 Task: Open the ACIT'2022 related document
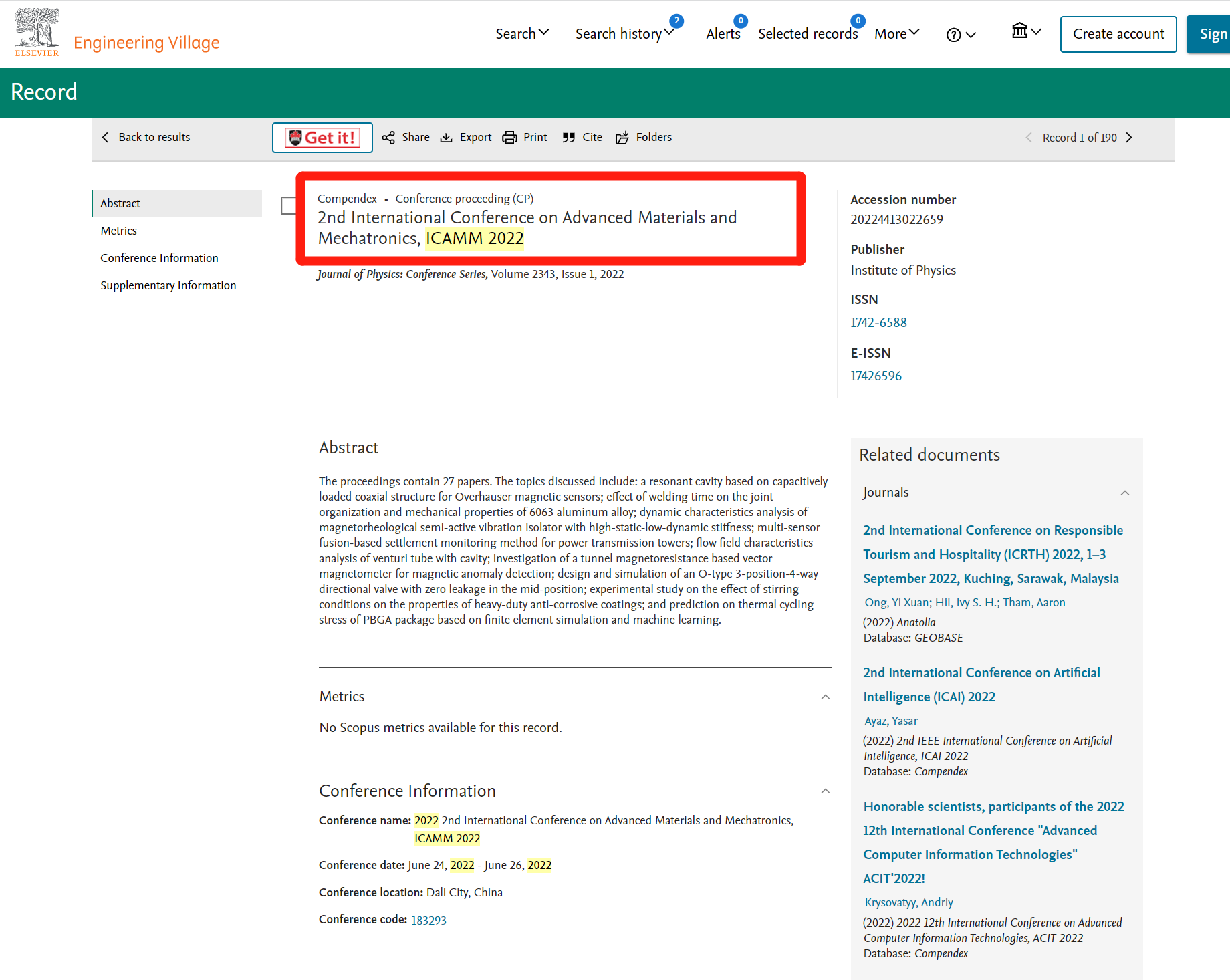click(x=993, y=842)
